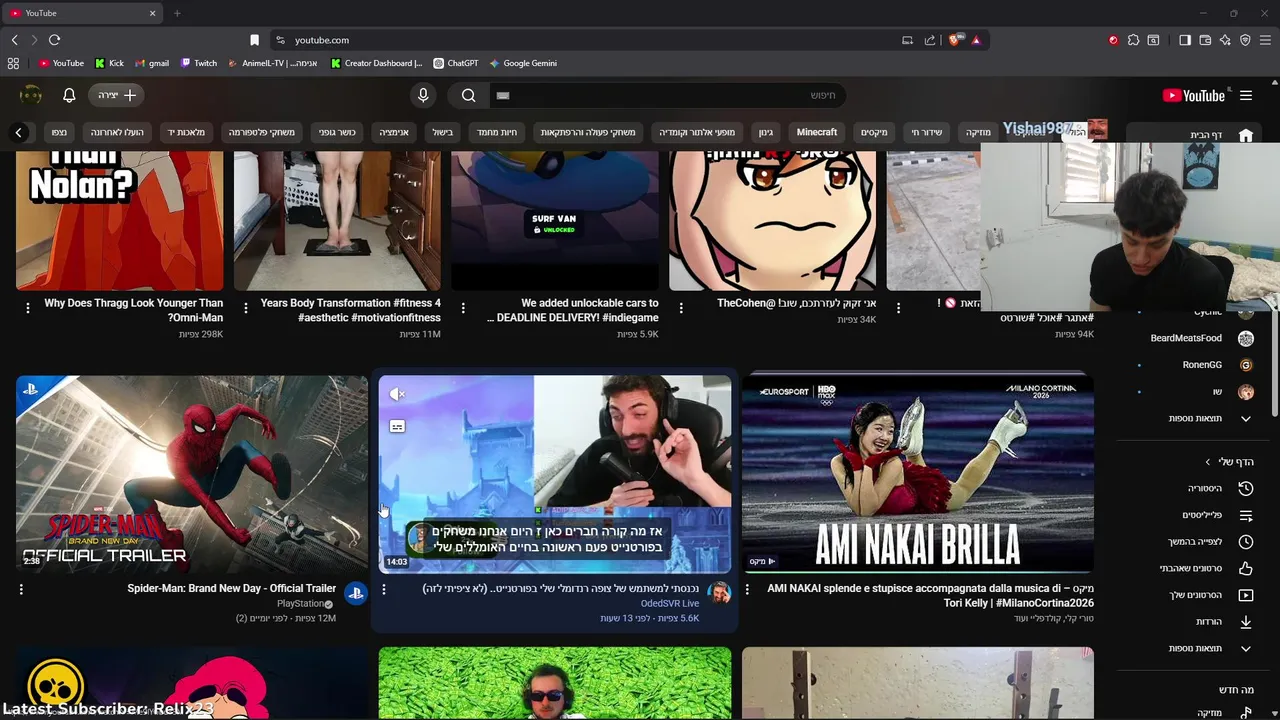Open the apps grid icon in bookmarks bar
This screenshot has width=1280, height=720.
pyautogui.click(x=13, y=63)
